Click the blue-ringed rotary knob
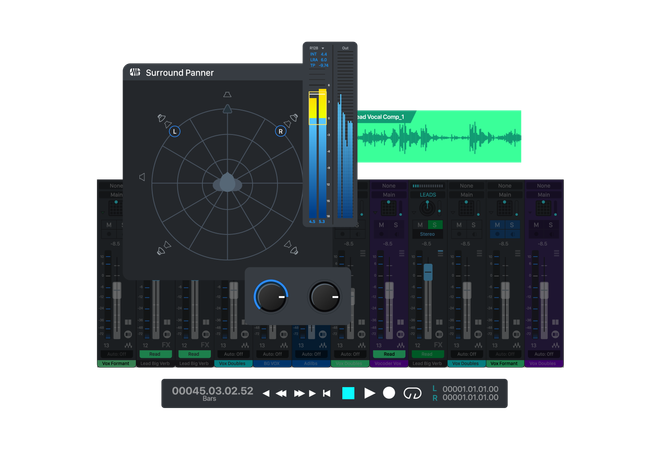The height and width of the screenshot is (450, 666). tap(270, 296)
